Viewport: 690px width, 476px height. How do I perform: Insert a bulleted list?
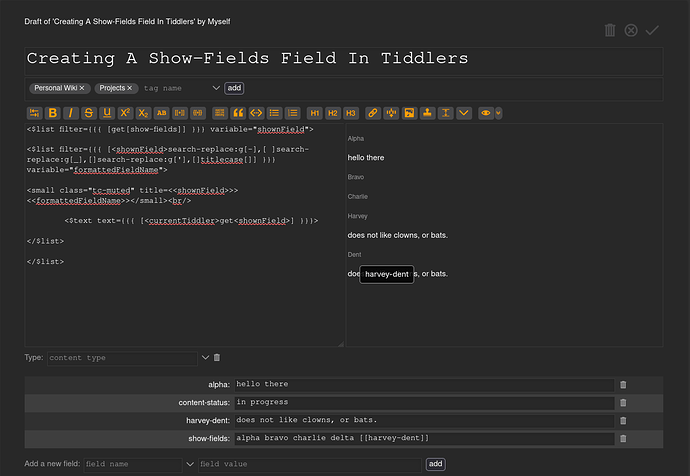click(274, 113)
